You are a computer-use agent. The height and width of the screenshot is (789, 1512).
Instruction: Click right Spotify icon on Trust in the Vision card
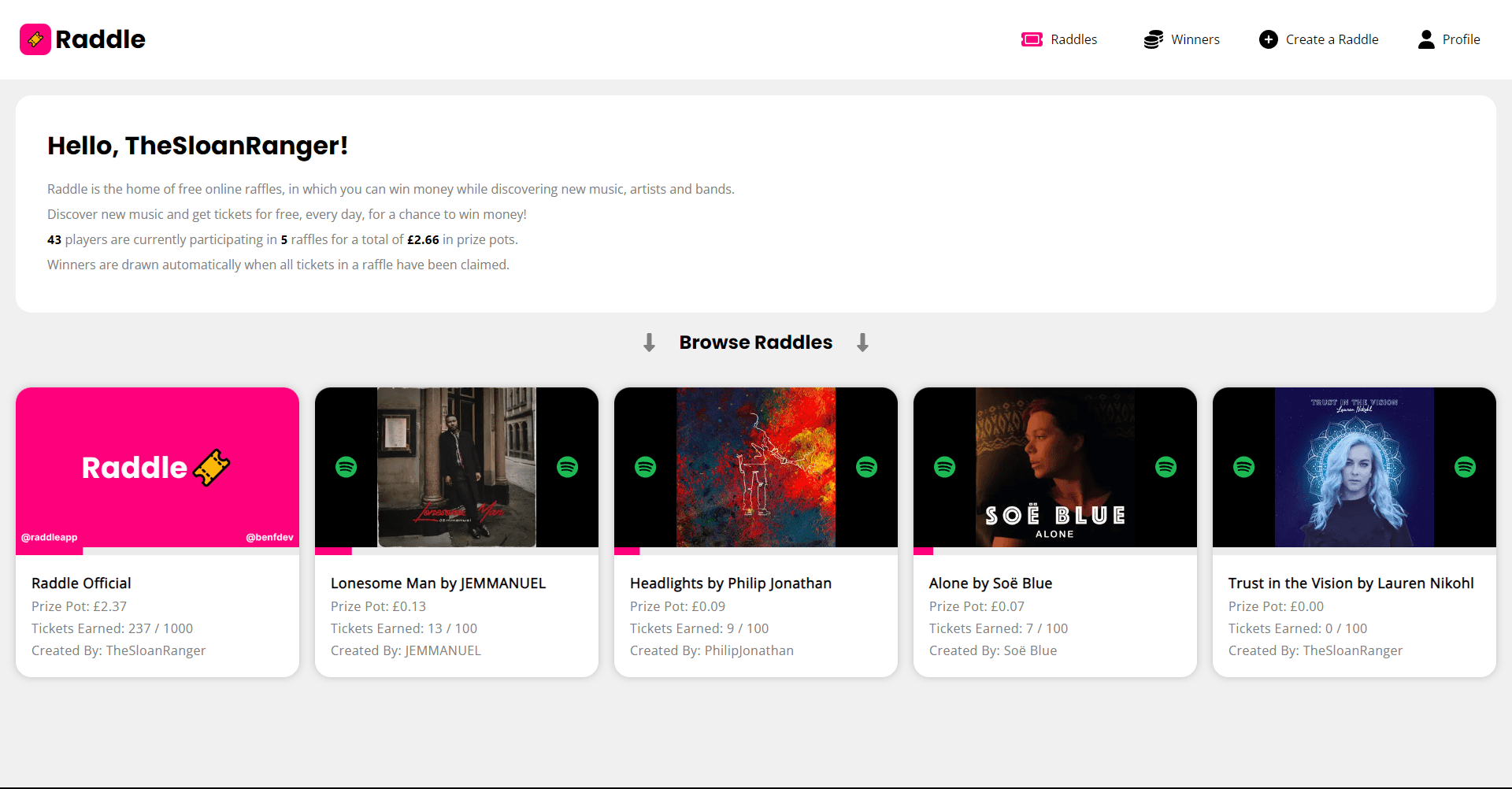tap(1465, 467)
